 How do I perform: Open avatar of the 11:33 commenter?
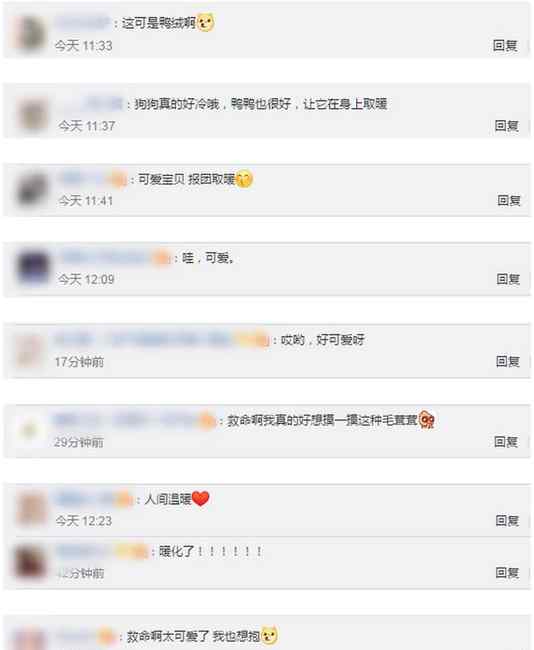click(30, 33)
